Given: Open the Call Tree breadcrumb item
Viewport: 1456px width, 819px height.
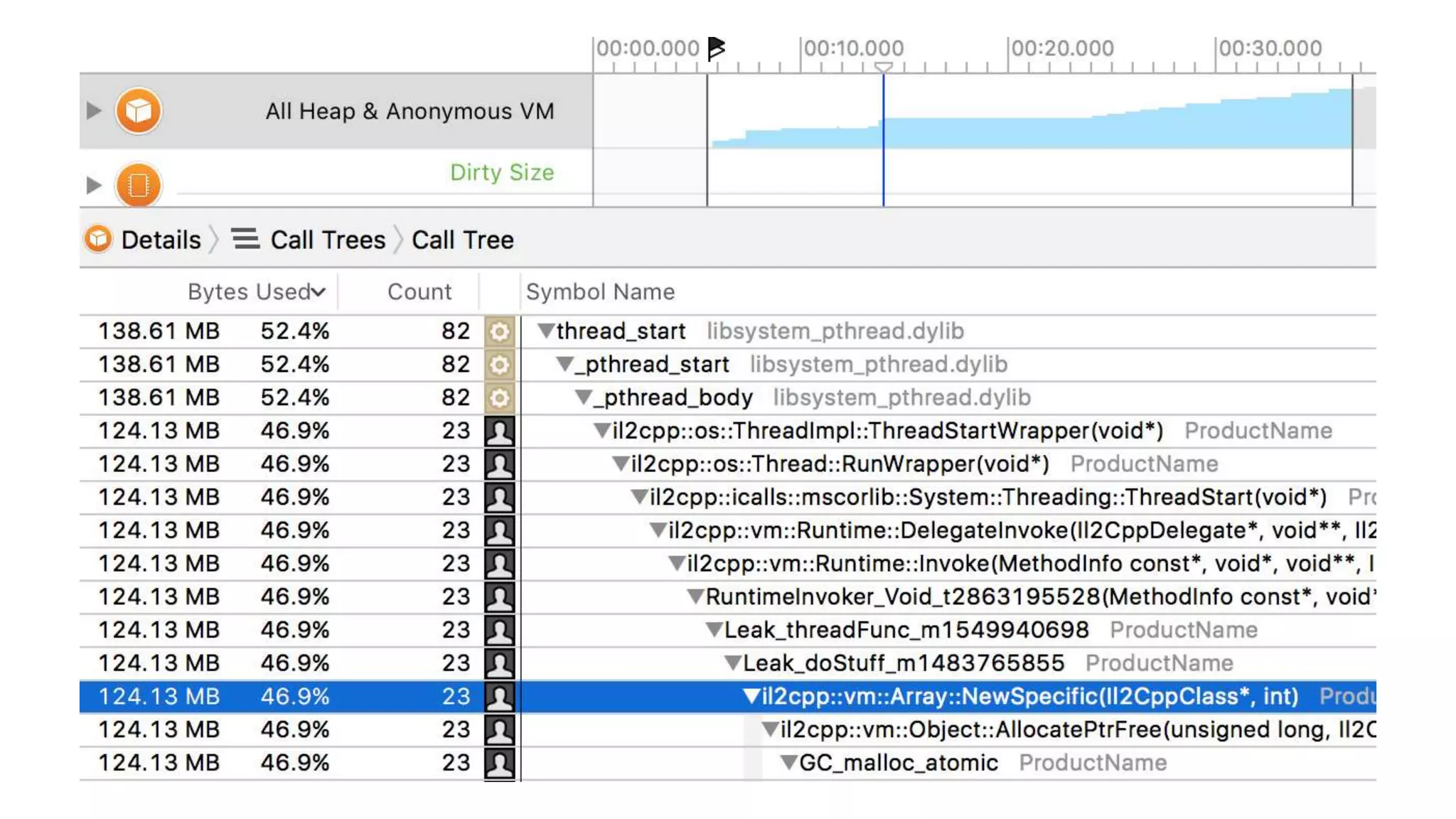Looking at the screenshot, I should [462, 240].
